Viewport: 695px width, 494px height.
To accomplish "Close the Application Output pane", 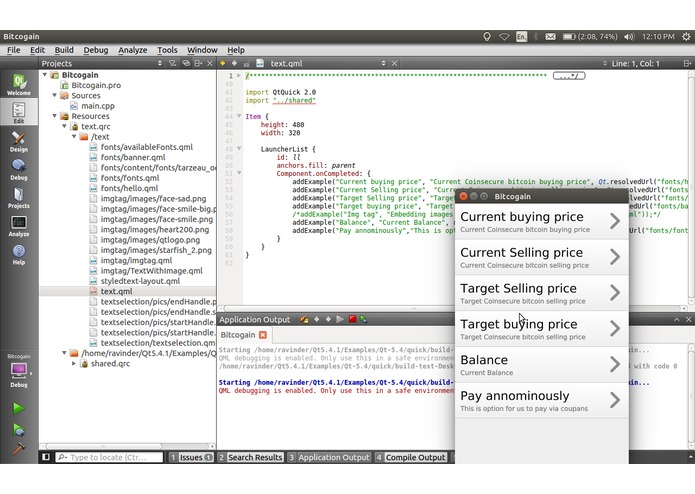I will pyautogui.click(x=688, y=319).
